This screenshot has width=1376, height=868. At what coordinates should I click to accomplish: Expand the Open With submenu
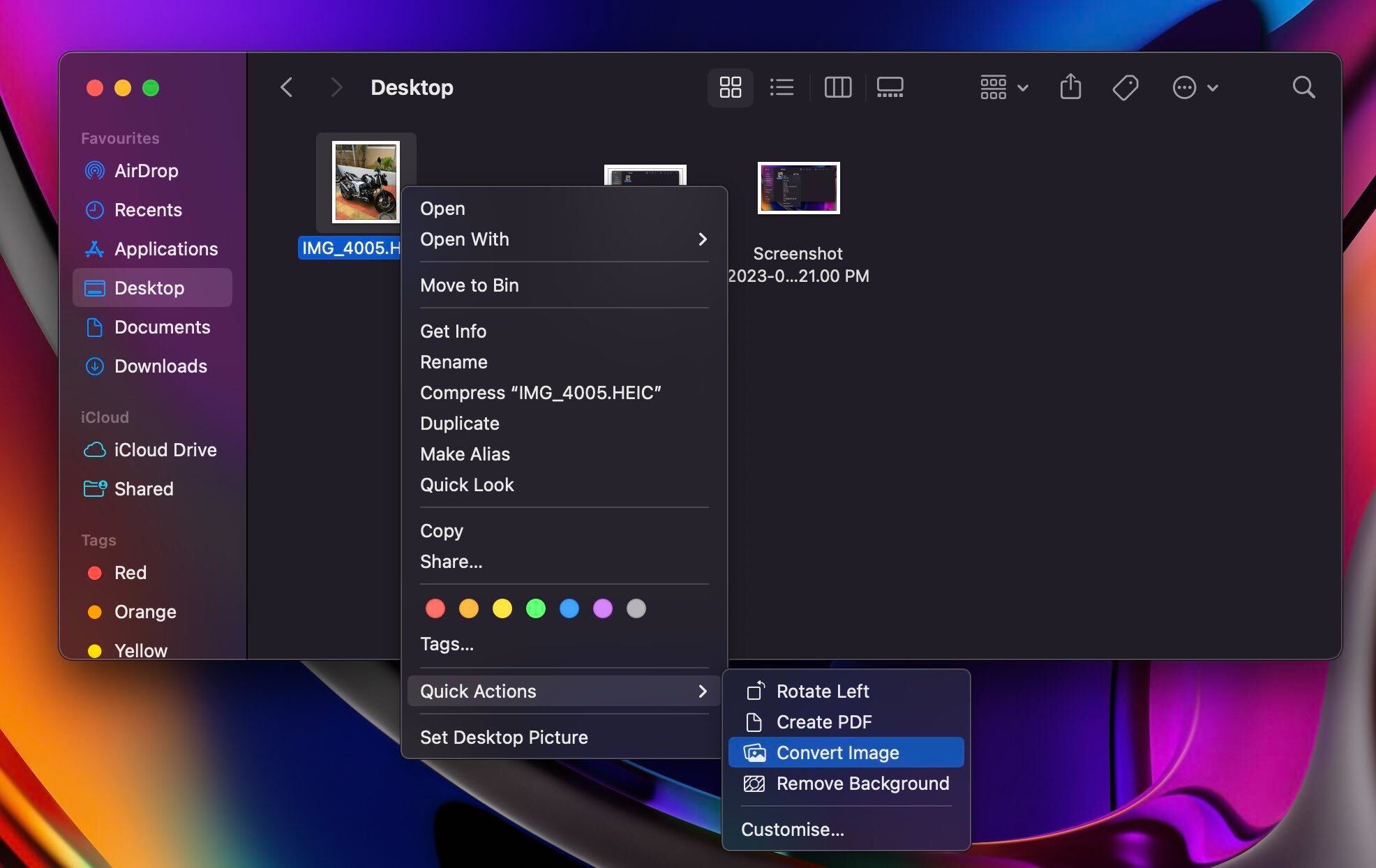pos(564,239)
